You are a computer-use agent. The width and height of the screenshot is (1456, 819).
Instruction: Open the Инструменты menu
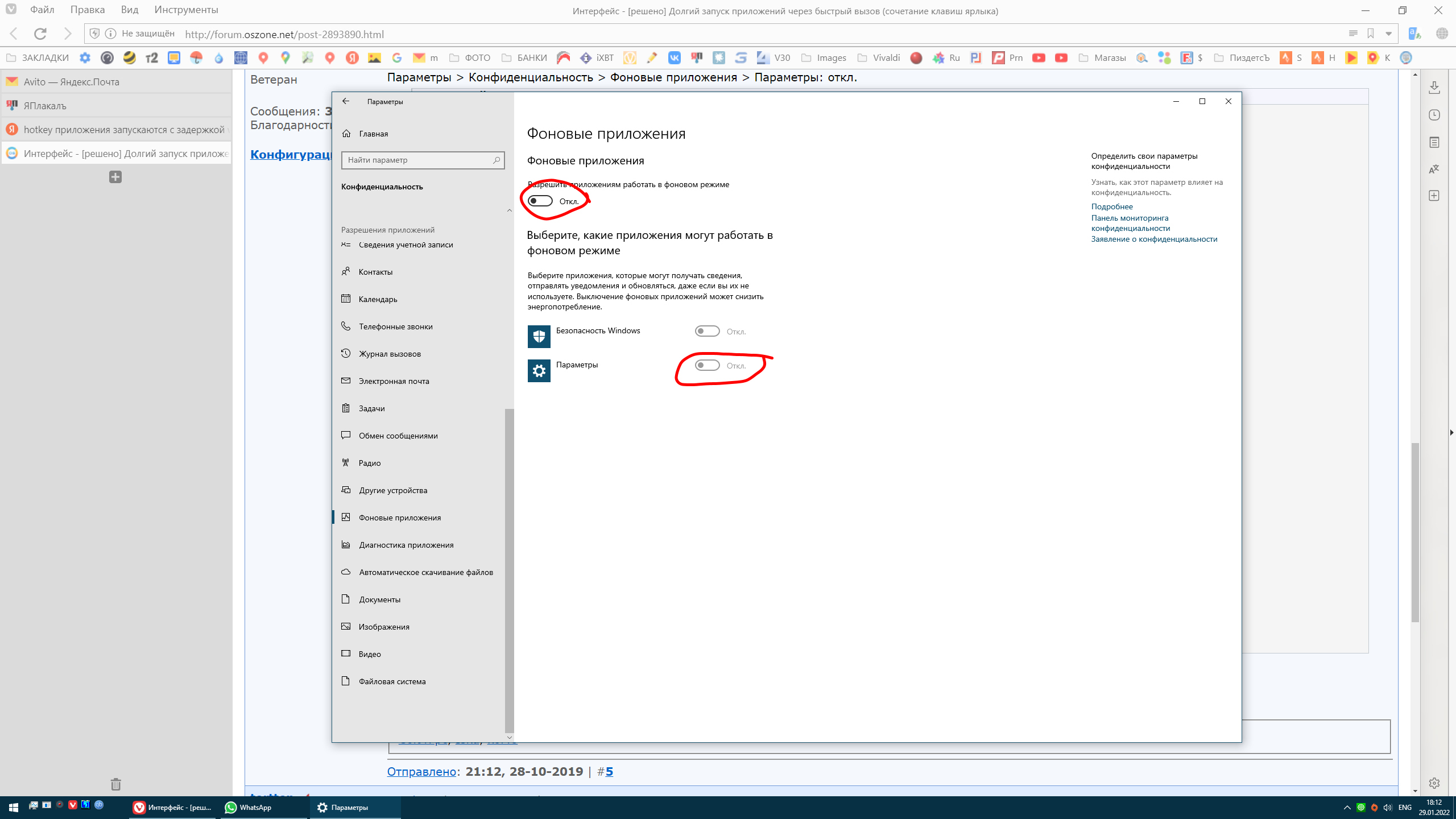tap(186, 10)
